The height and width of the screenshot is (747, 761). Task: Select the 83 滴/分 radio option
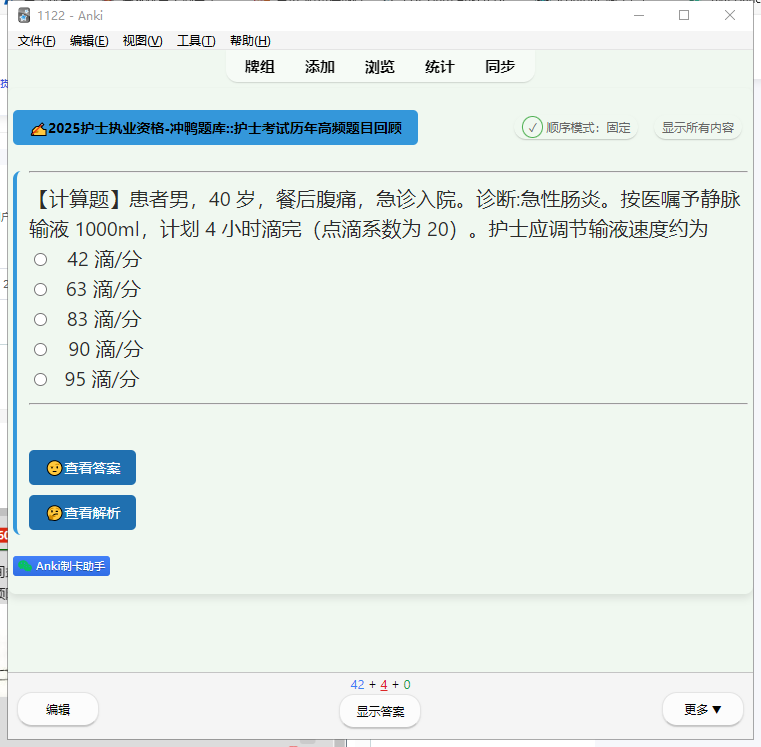pyautogui.click(x=40, y=319)
